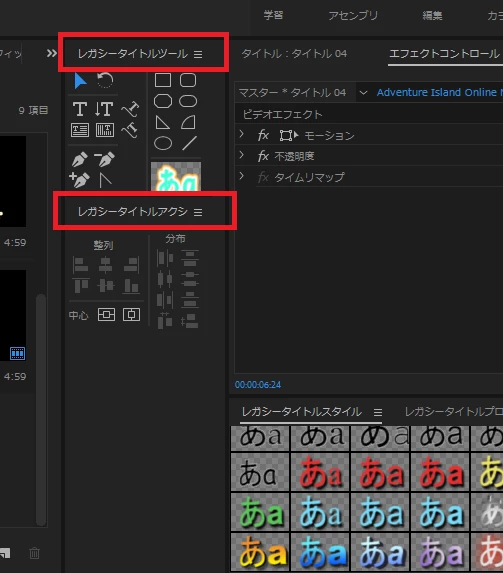Apply the green あa title style

(260, 512)
